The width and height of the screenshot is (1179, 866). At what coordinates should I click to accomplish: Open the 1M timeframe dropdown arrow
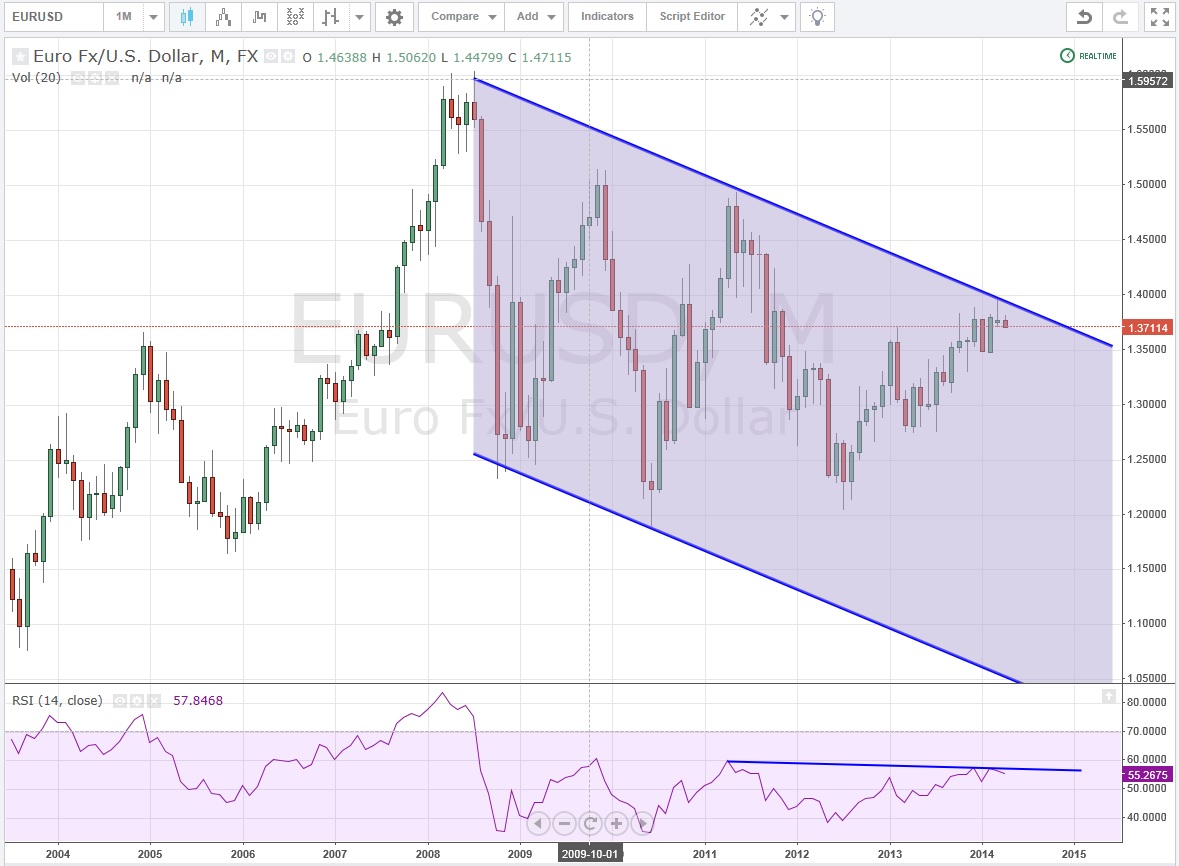(152, 17)
